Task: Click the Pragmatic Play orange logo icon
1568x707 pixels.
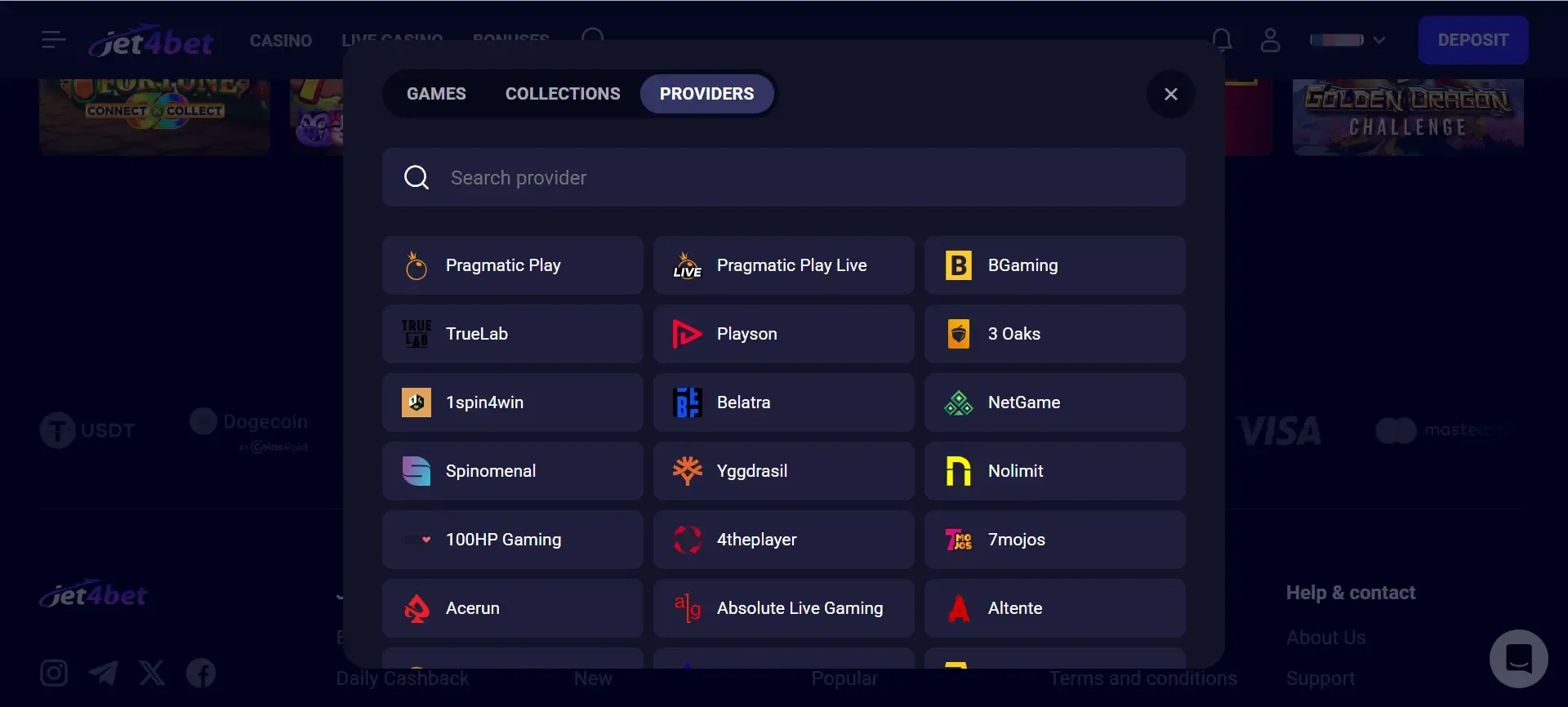Action: pos(416,265)
